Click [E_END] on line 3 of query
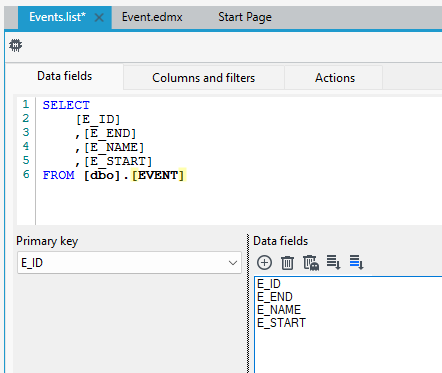The width and height of the screenshot is (442, 373). (x=110, y=133)
